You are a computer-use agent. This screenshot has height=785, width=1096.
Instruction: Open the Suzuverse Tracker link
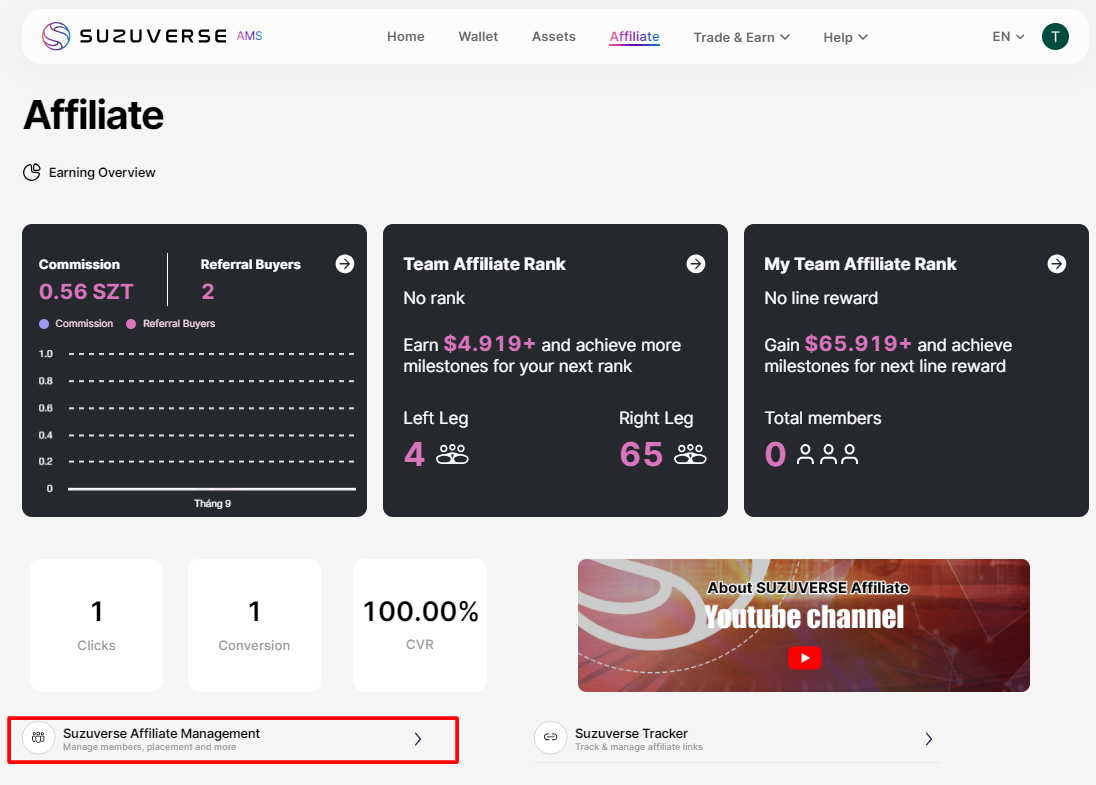pos(736,739)
